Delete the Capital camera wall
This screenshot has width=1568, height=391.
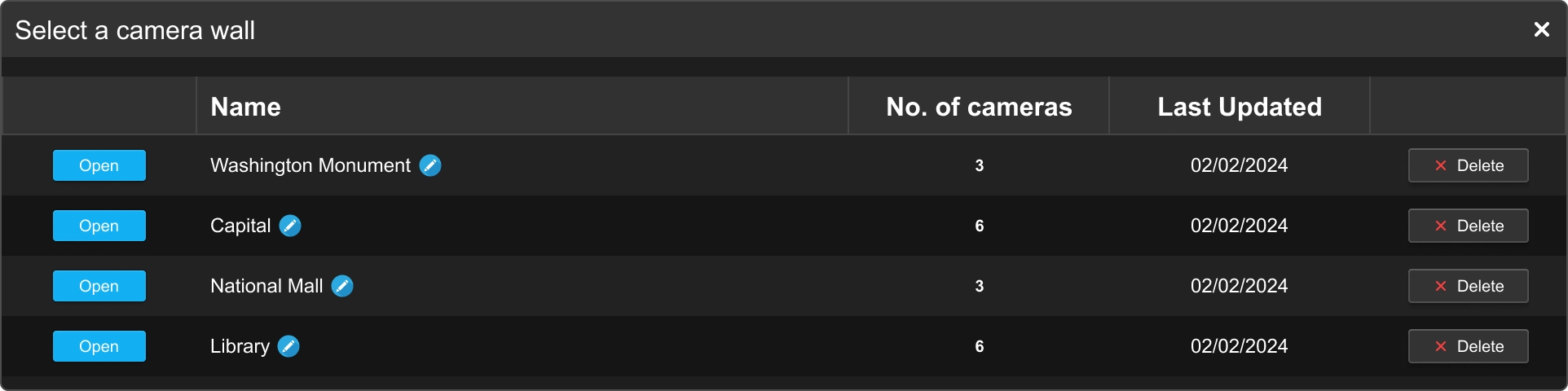[1468, 226]
